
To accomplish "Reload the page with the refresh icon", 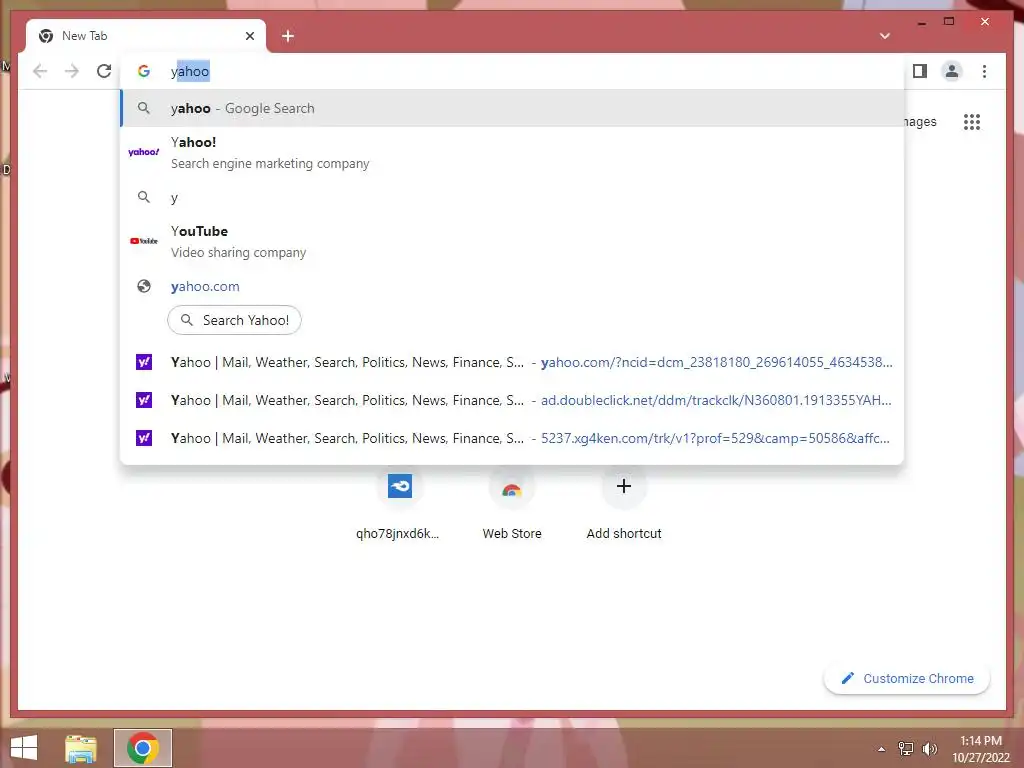I will tap(104, 71).
